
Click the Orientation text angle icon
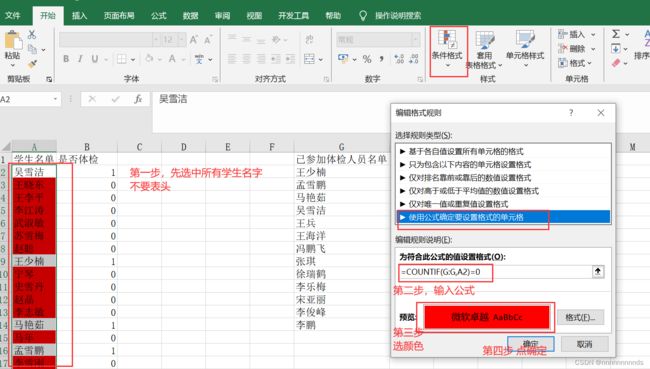[276, 40]
